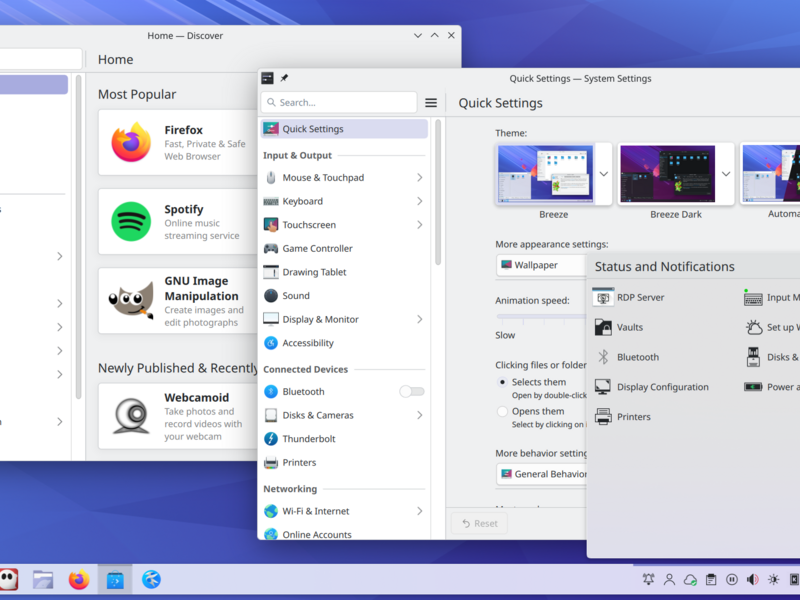Open the Firefox app card in Discover
This screenshot has height=600, width=800.
178,143
